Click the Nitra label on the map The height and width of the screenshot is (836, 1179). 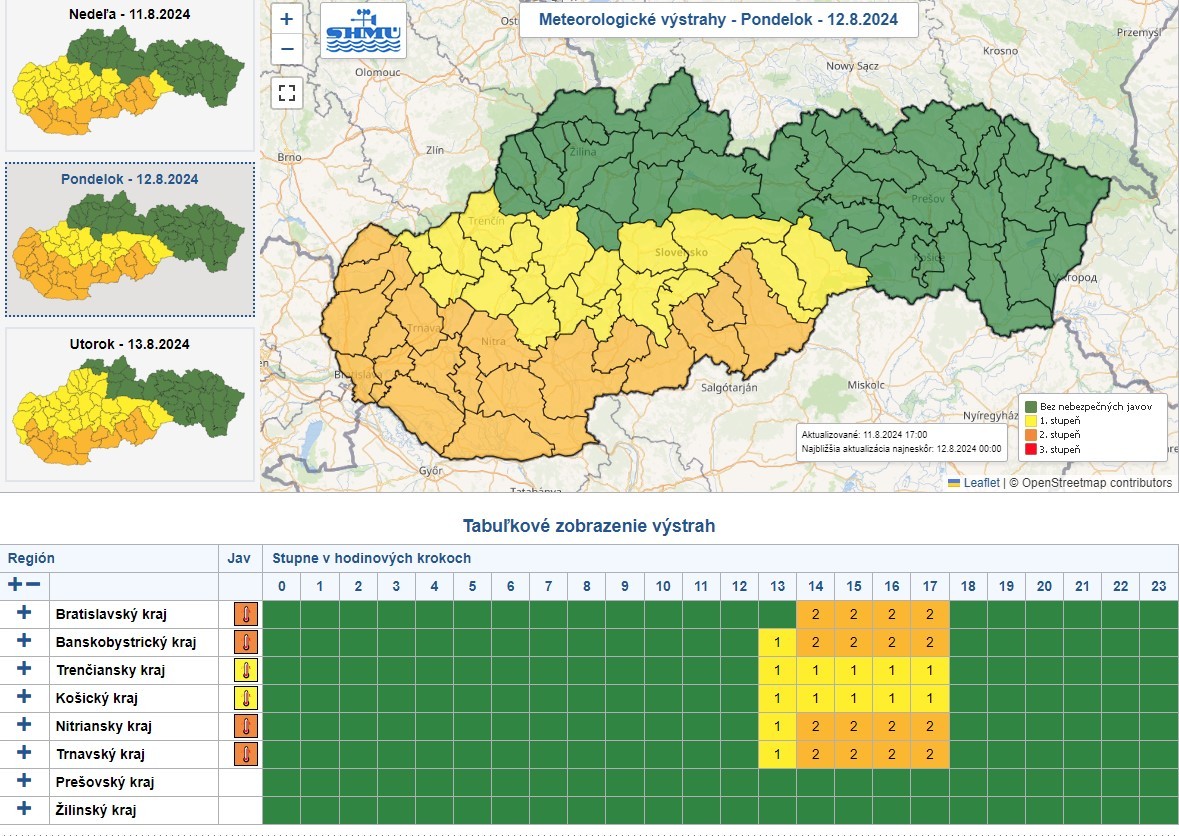click(493, 341)
